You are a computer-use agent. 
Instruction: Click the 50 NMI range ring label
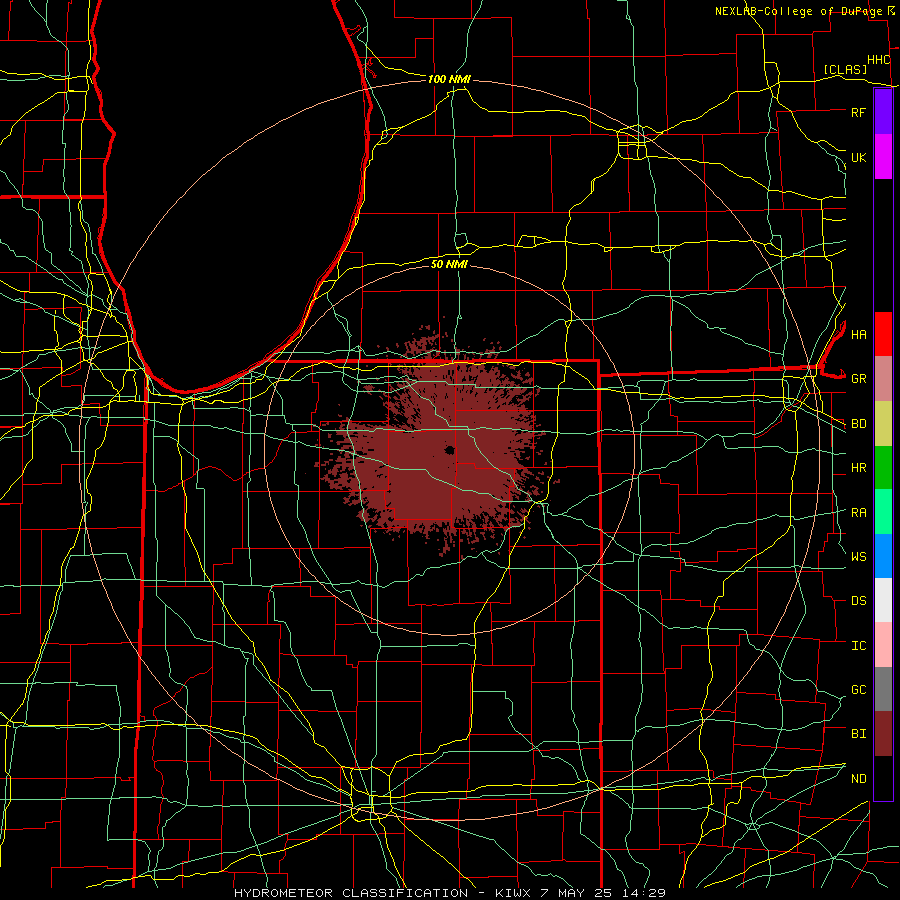point(449,264)
